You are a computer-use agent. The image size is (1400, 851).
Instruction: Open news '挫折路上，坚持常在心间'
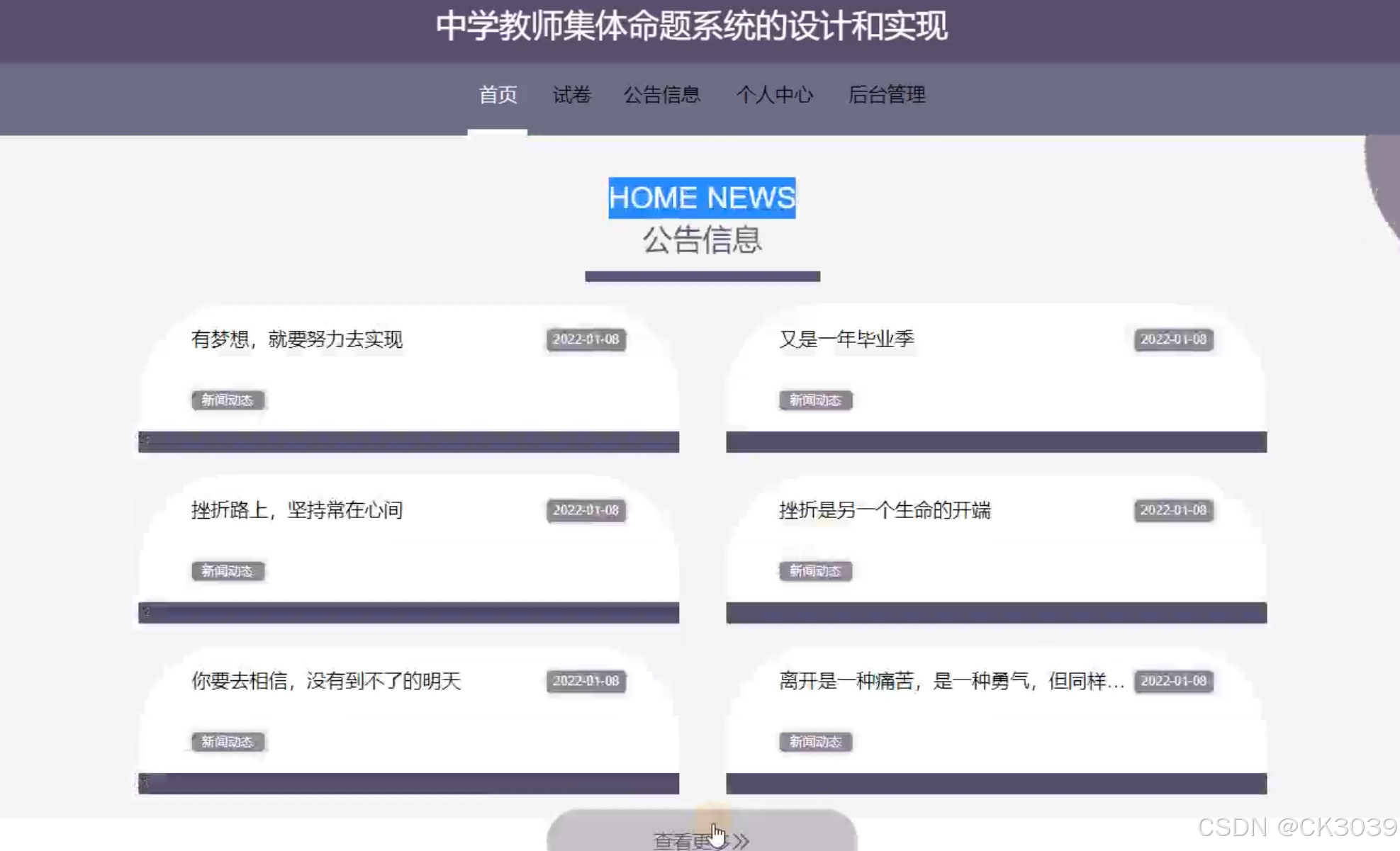[x=297, y=510]
